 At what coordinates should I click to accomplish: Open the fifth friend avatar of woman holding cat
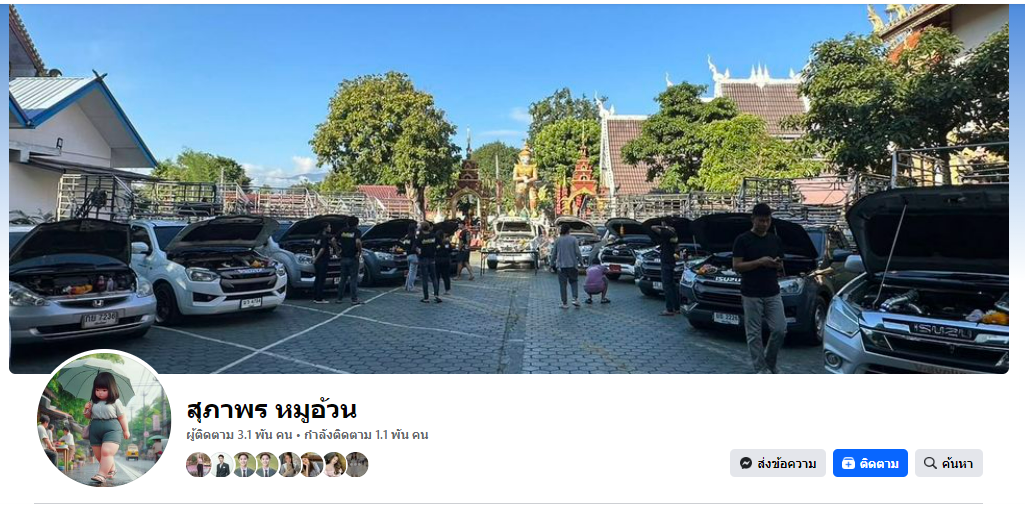(x=289, y=465)
